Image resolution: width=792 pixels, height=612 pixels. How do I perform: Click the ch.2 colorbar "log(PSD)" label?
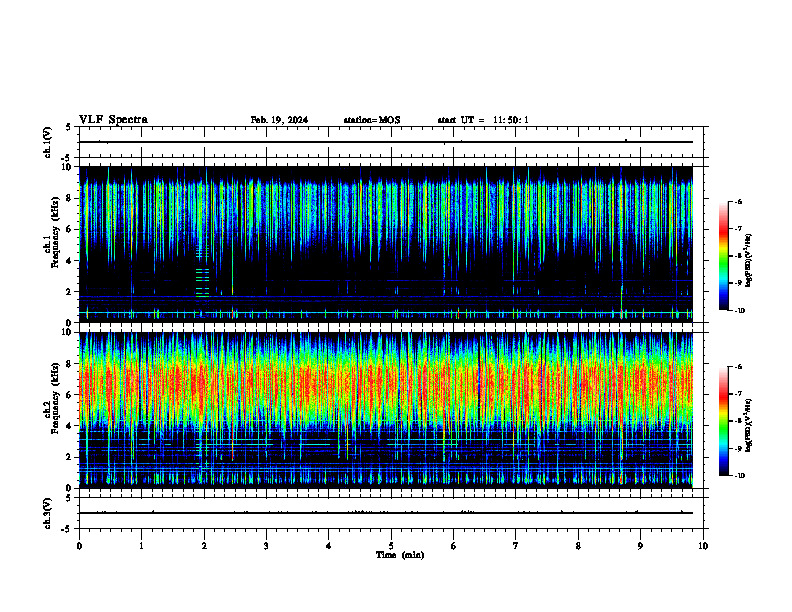click(x=749, y=425)
